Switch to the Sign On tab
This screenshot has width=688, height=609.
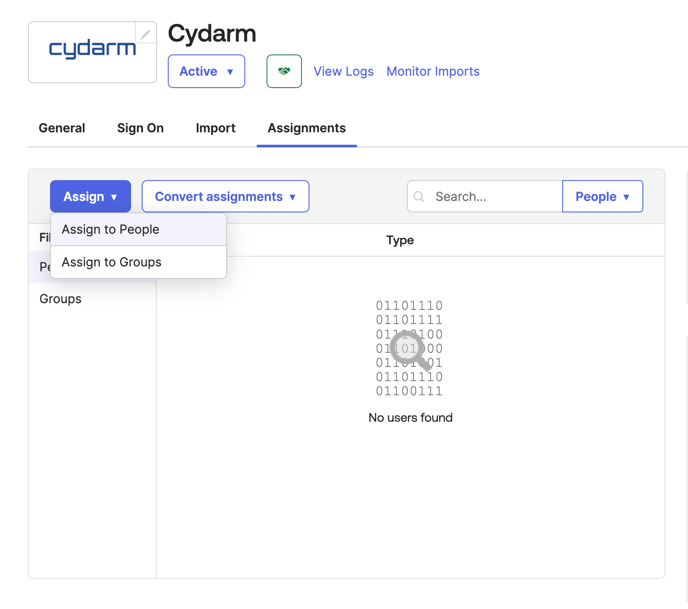click(140, 128)
